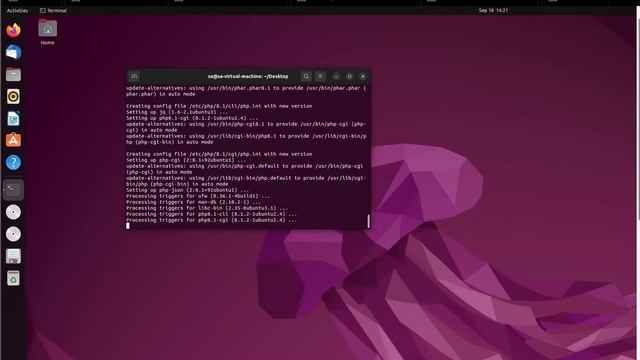This screenshot has height=360, width=640.
Task: Open Firefox from the dock
Action: [13, 30]
